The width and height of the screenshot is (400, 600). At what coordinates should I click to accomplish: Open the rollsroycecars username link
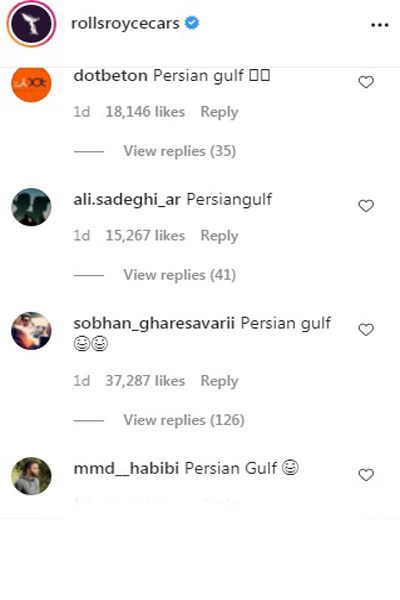pos(125,23)
